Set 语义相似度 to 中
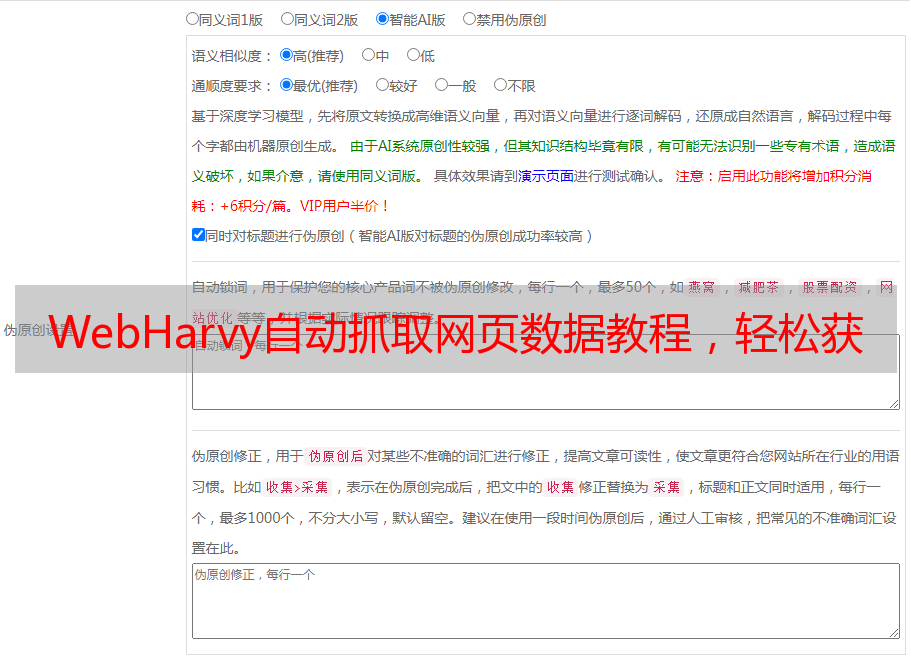 (x=368, y=55)
